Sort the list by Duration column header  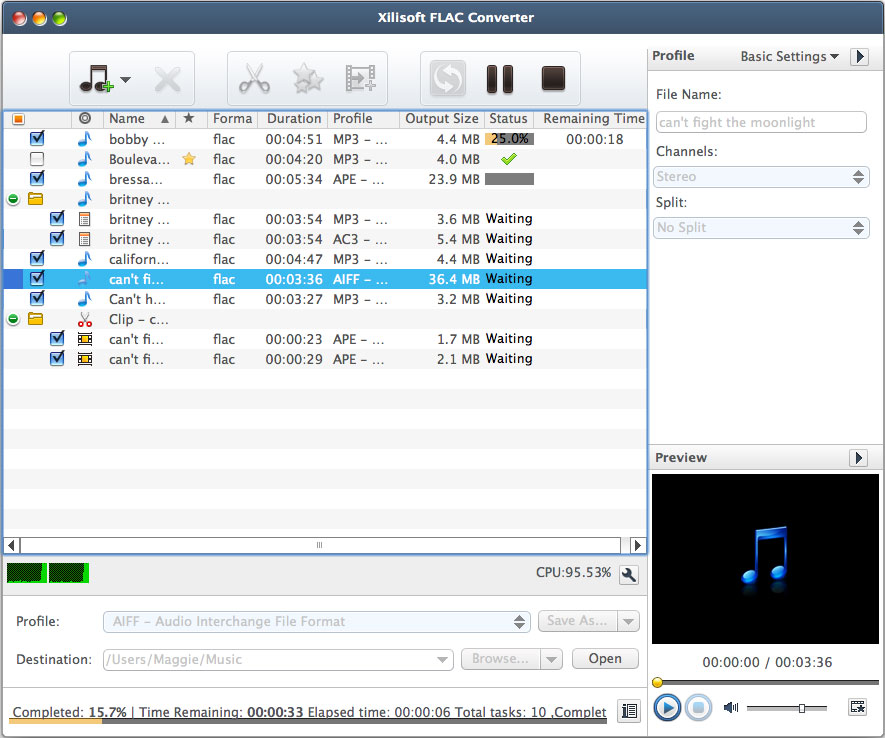[x=293, y=119]
